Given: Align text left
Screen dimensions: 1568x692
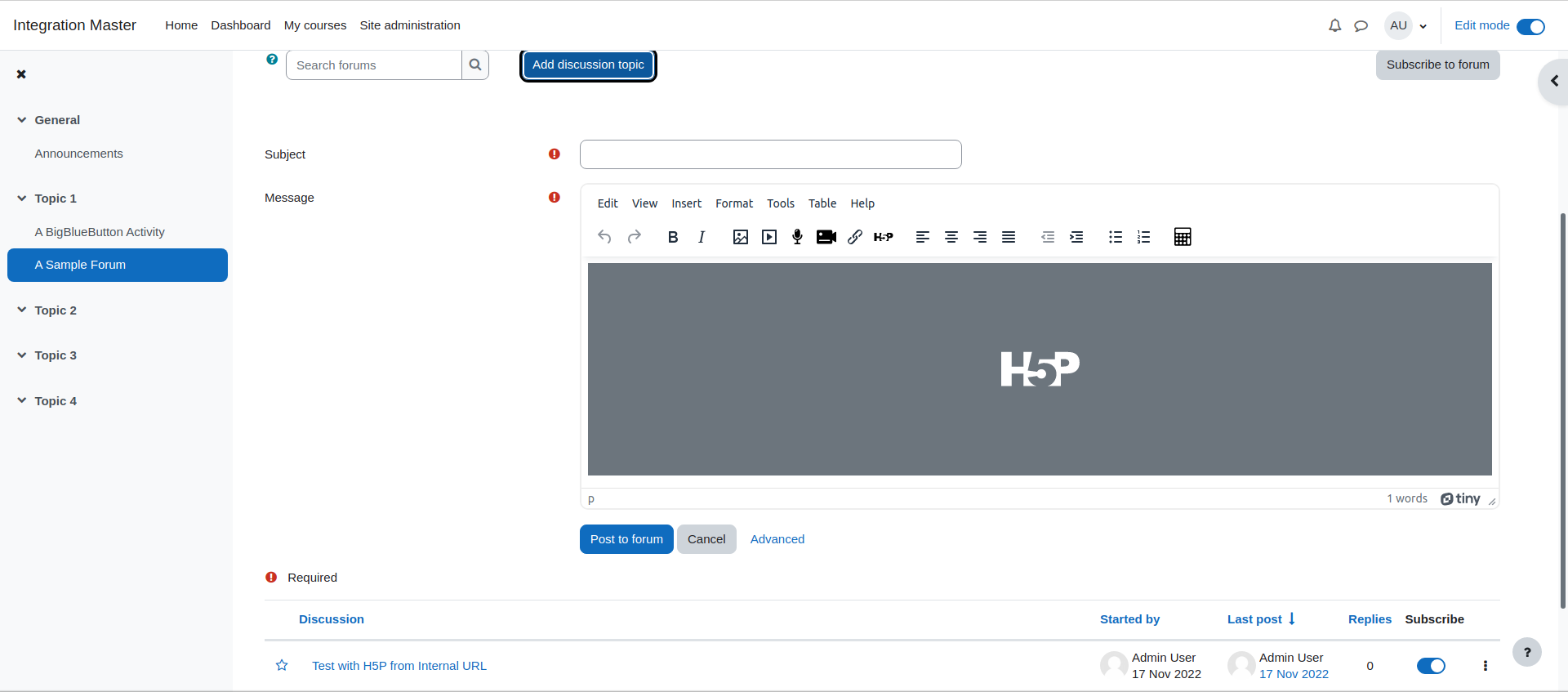Looking at the screenshot, I should point(923,237).
